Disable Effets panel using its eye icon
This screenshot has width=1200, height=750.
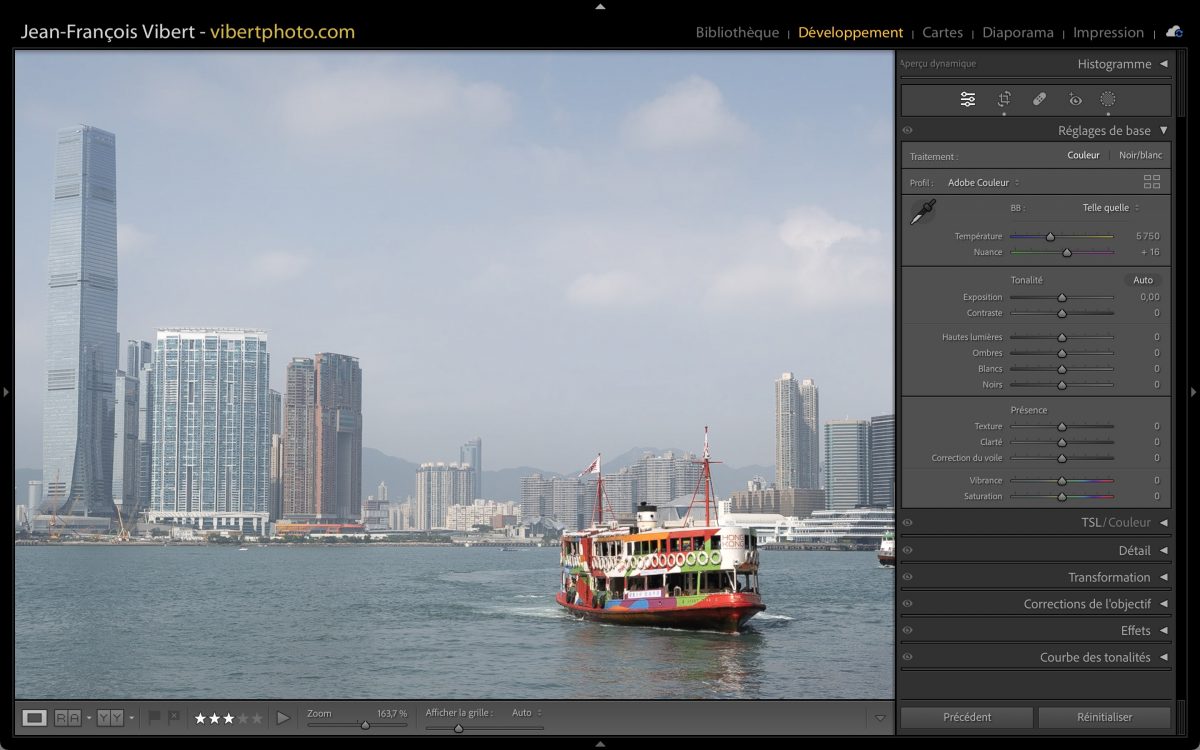[908, 631]
